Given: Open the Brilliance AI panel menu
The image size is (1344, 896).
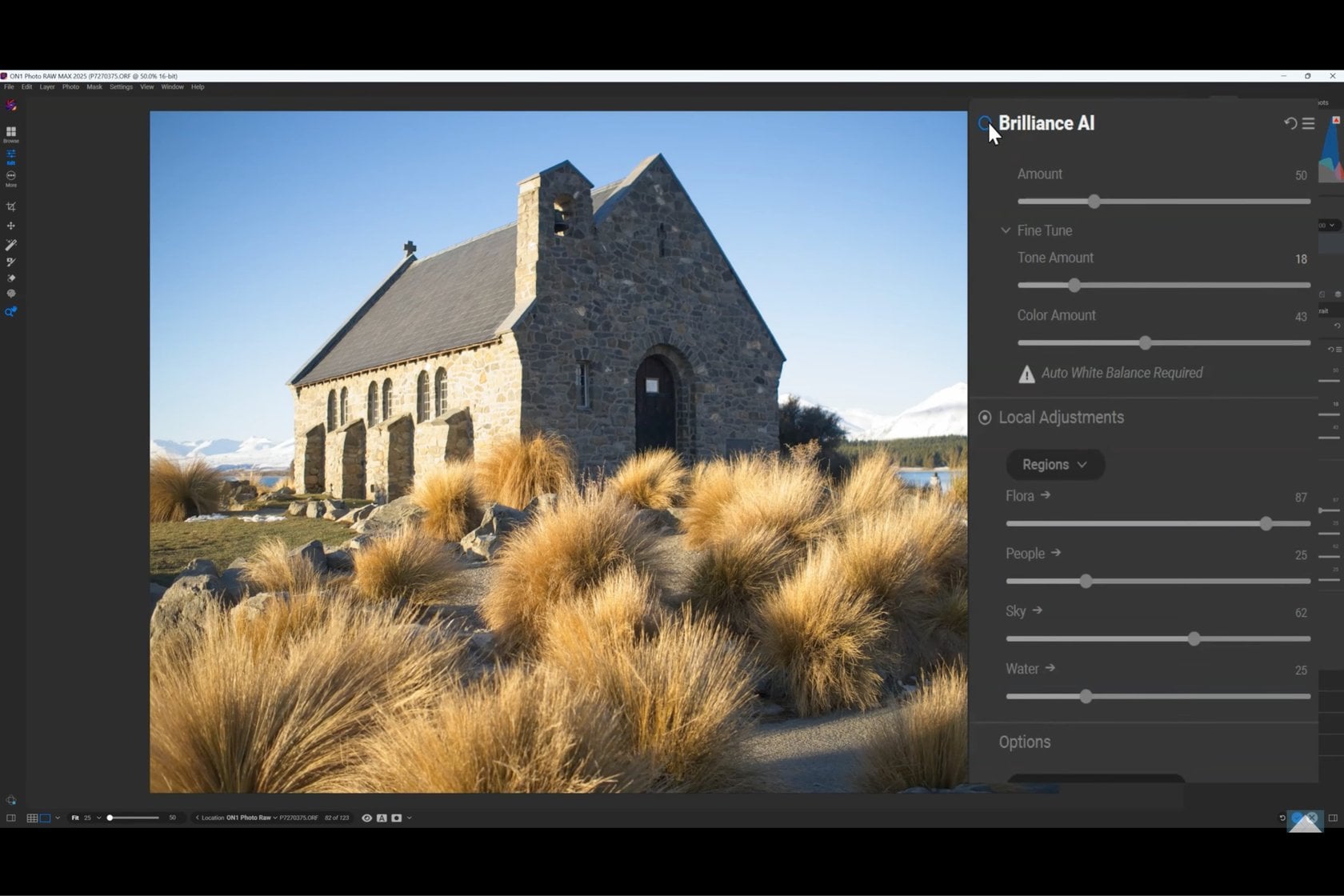Looking at the screenshot, I should [1309, 123].
